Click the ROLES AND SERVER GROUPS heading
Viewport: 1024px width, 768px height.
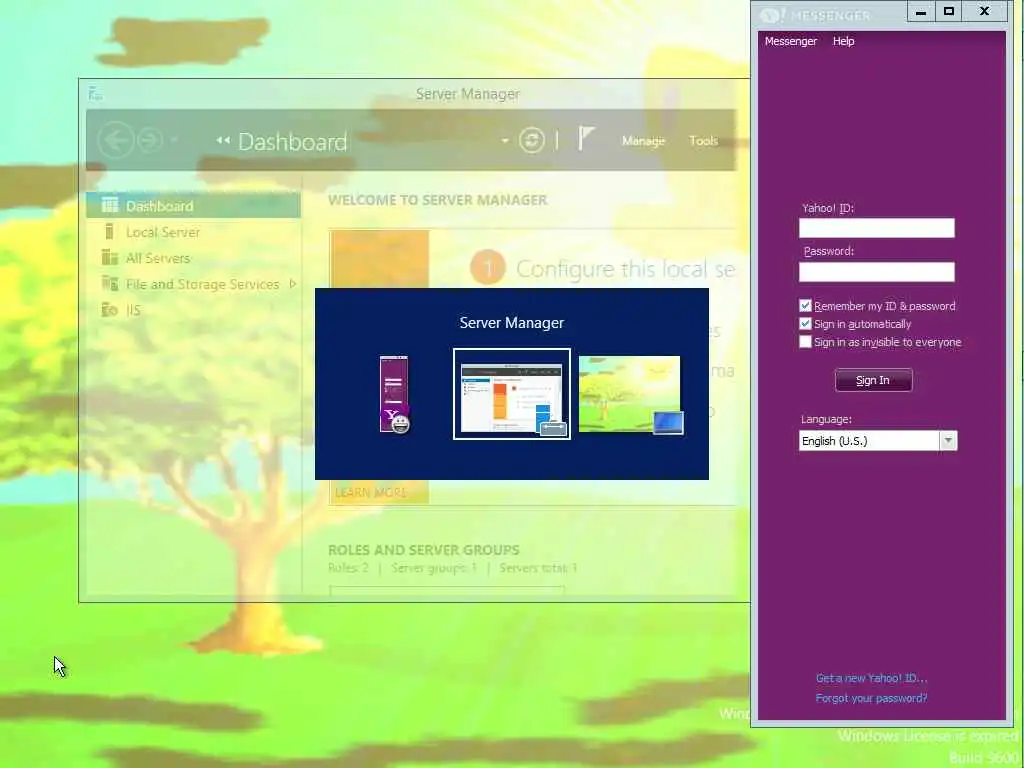pos(424,550)
